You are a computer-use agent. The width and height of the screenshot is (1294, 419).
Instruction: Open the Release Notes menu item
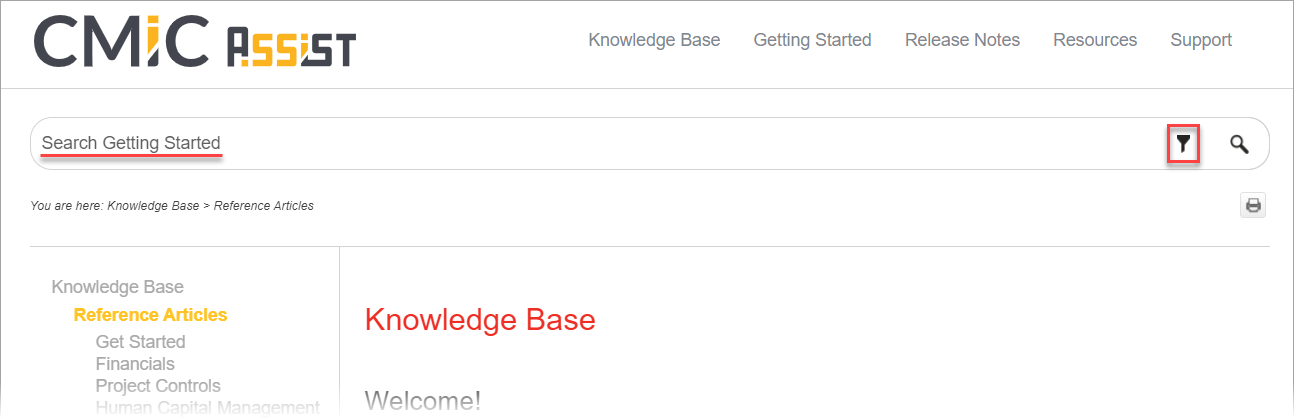(962, 40)
